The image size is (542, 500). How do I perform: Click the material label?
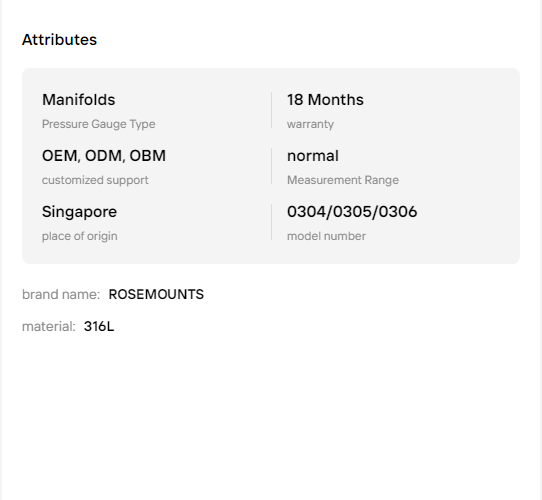[x=49, y=326]
